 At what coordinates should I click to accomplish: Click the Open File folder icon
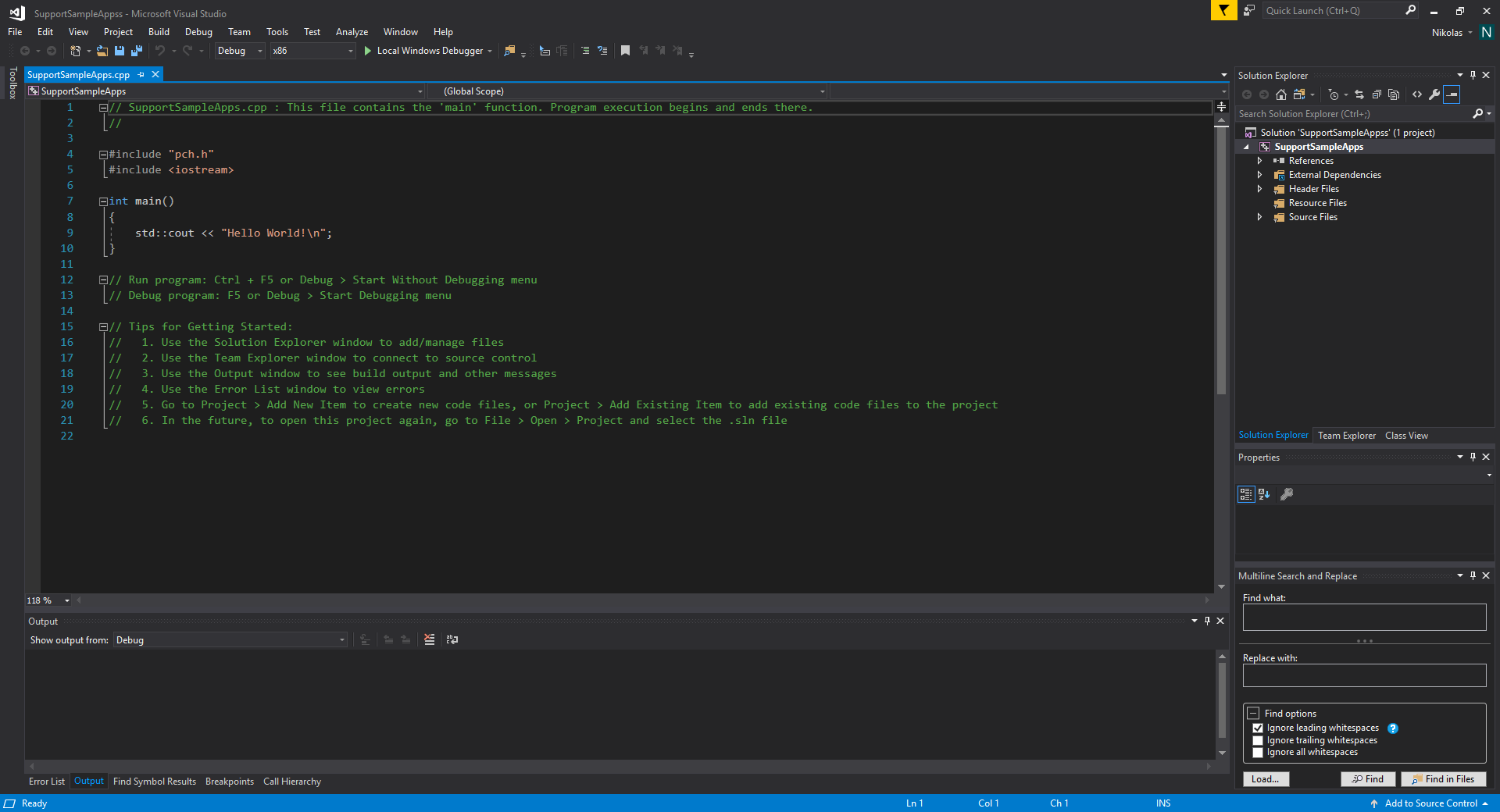tap(102, 51)
